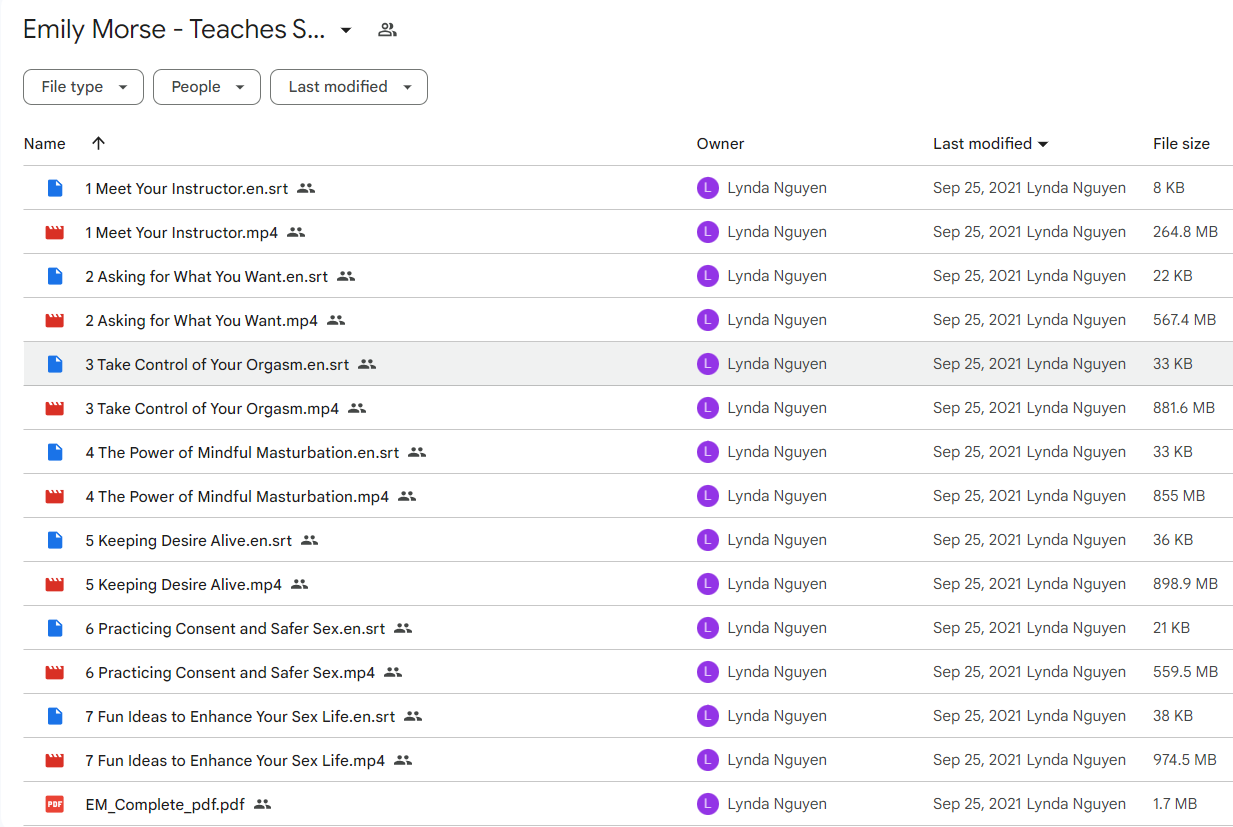Image resolution: width=1233 pixels, height=827 pixels.
Task: Click the PDF icon for EM_Complete_pdf.pdf
Action: 55,804
